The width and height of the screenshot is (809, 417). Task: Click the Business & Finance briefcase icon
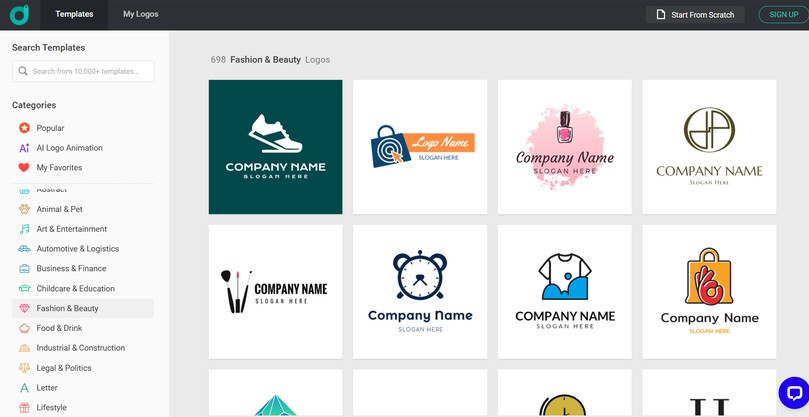point(24,268)
